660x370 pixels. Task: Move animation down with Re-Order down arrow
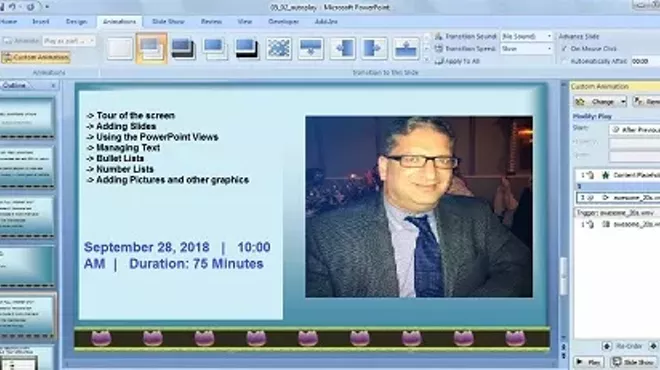[x=653, y=346]
